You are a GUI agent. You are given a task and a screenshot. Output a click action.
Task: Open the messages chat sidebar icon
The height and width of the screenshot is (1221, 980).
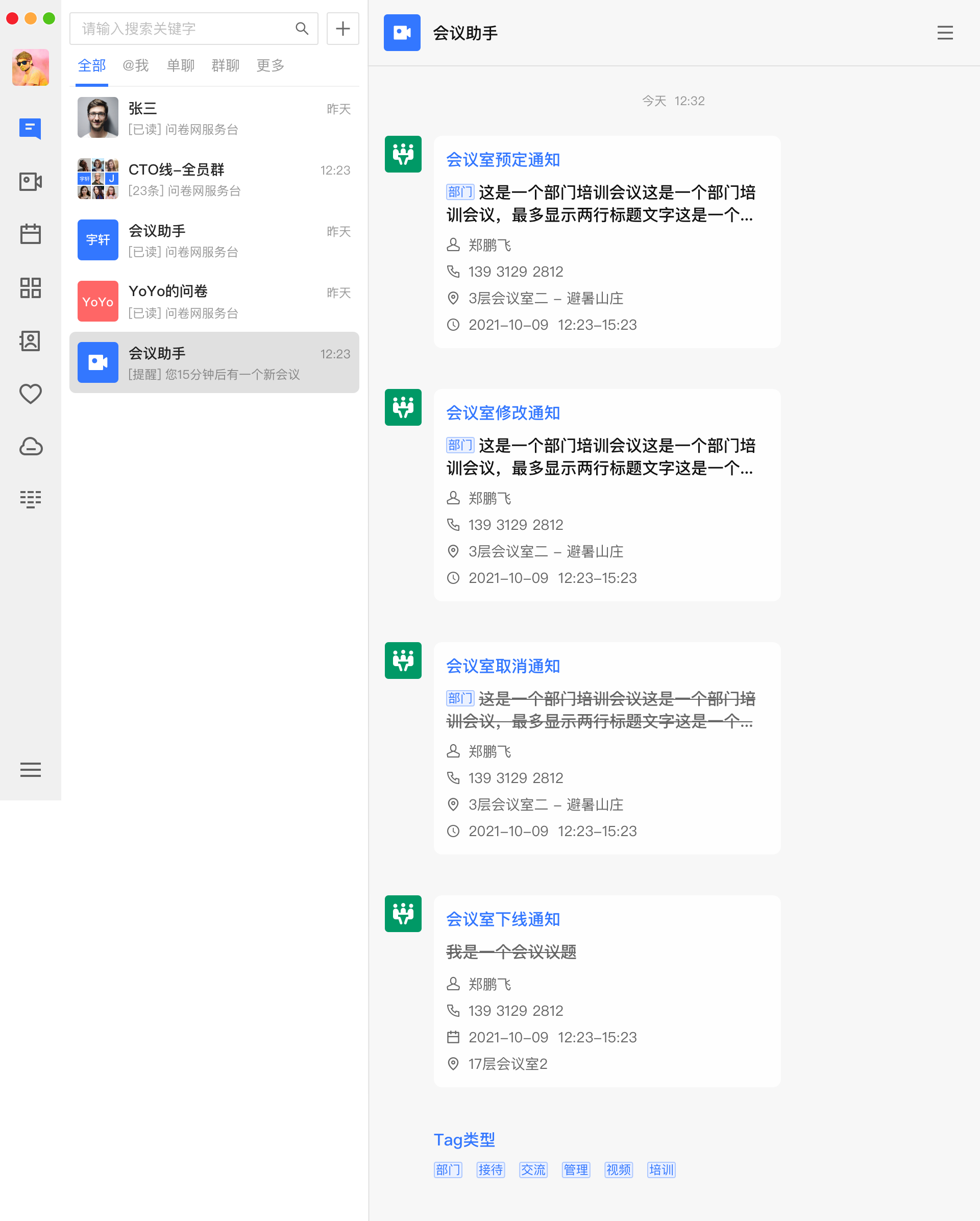(x=30, y=129)
